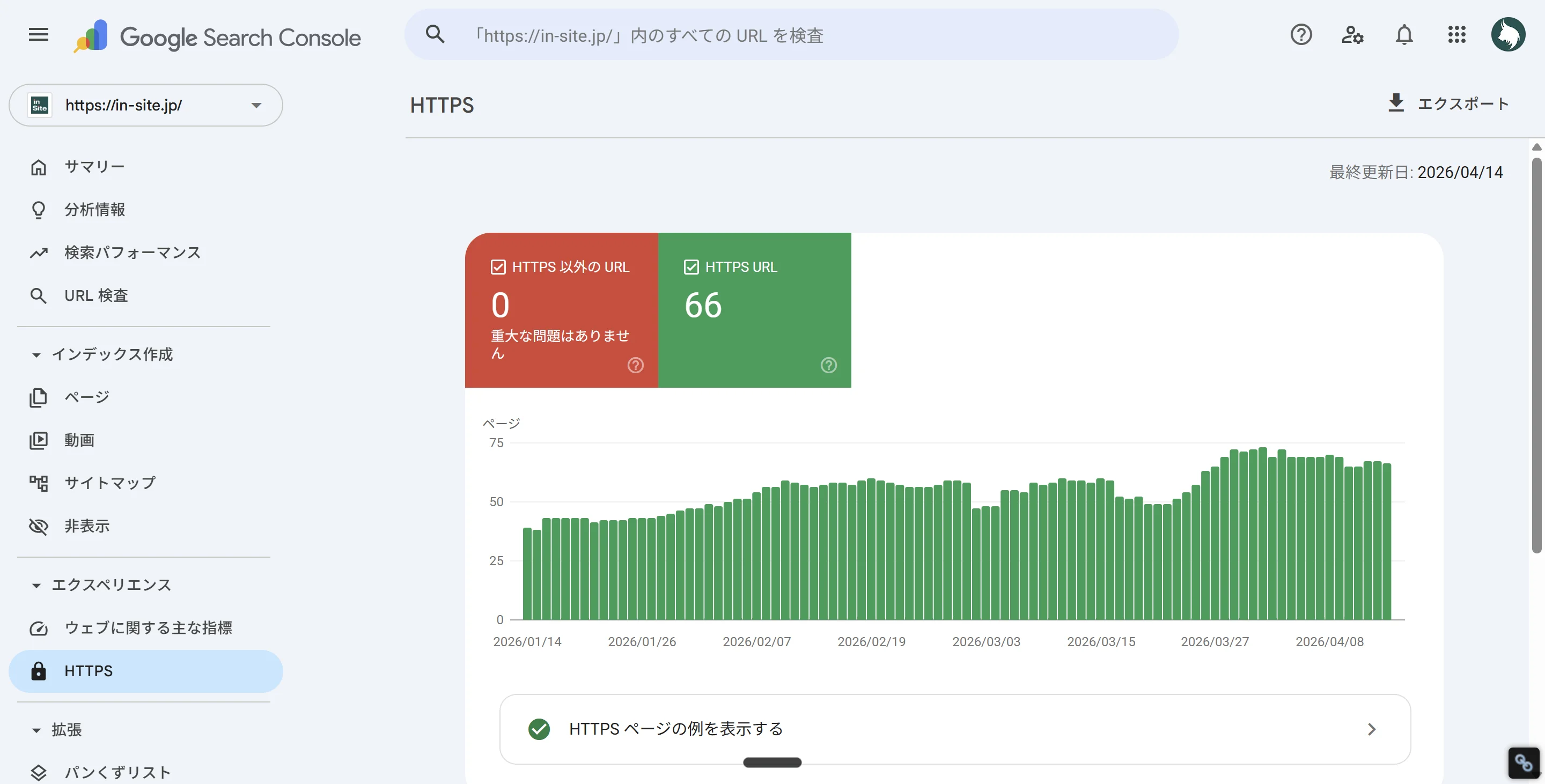Open the サマリー home icon

coord(39,167)
